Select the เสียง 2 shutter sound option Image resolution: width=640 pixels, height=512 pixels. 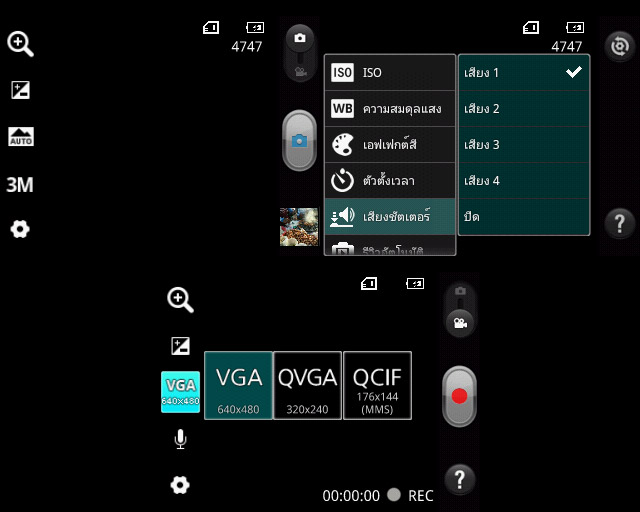(x=523, y=109)
